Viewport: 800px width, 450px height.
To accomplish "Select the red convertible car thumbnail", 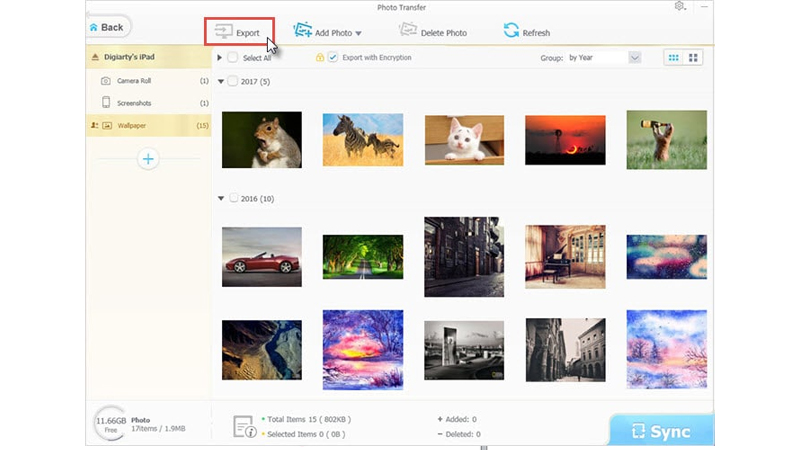I will 261,256.
